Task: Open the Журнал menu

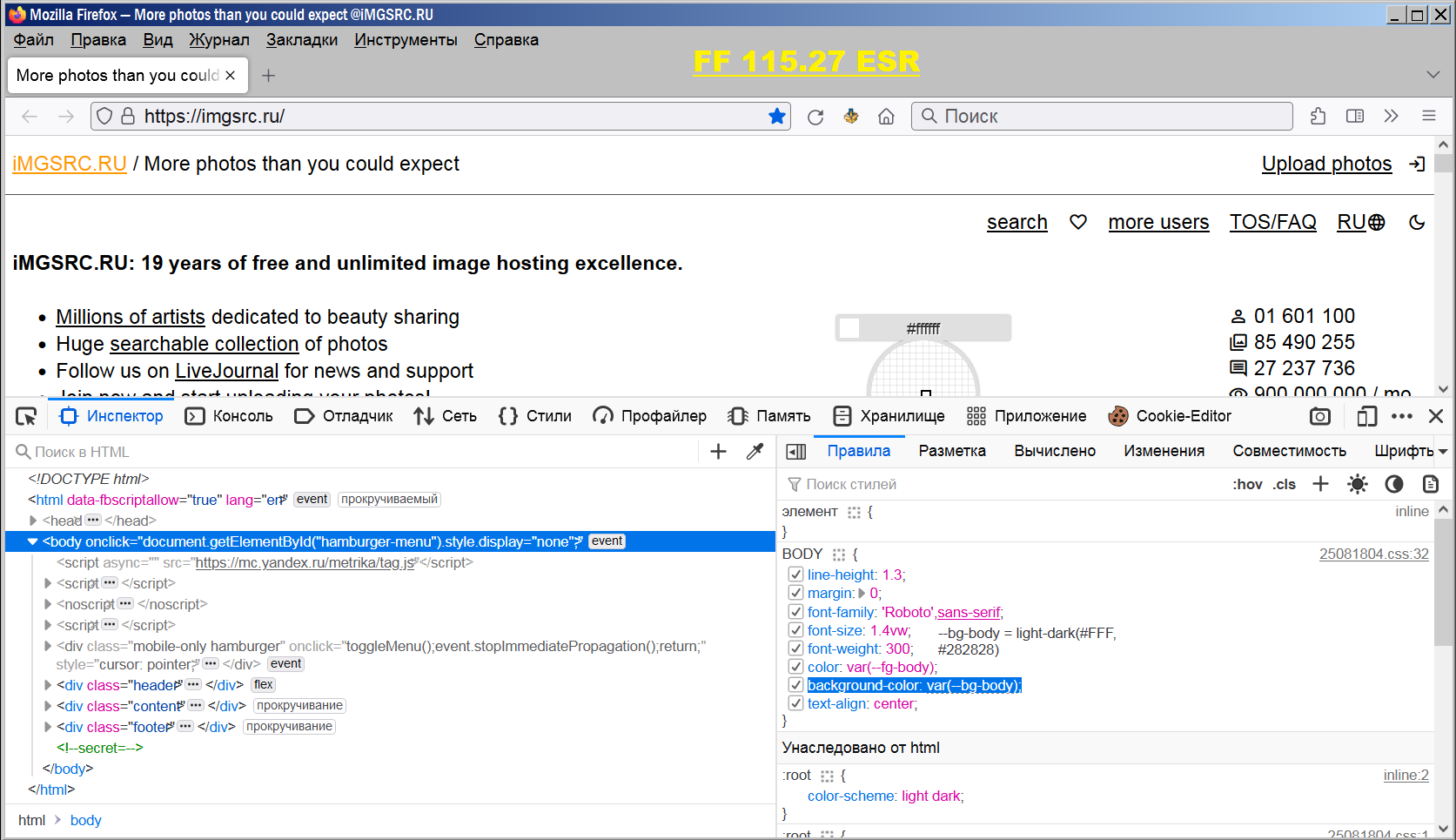Action: (x=219, y=39)
